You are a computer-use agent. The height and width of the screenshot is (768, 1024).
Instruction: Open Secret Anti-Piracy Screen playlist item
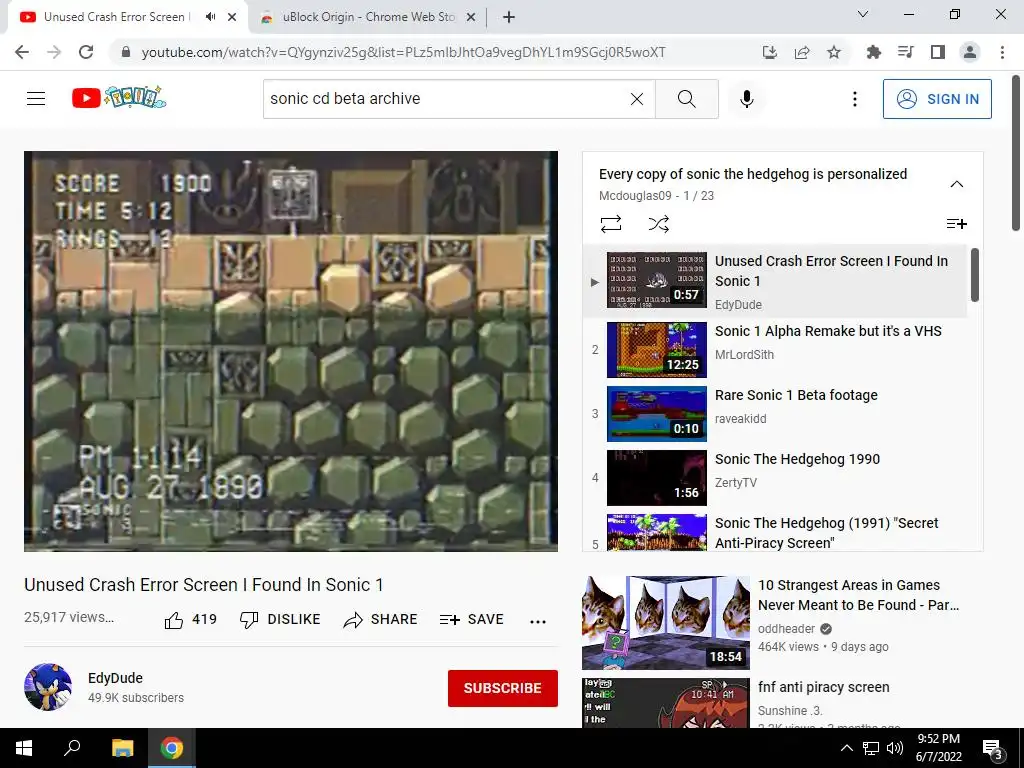(774, 532)
